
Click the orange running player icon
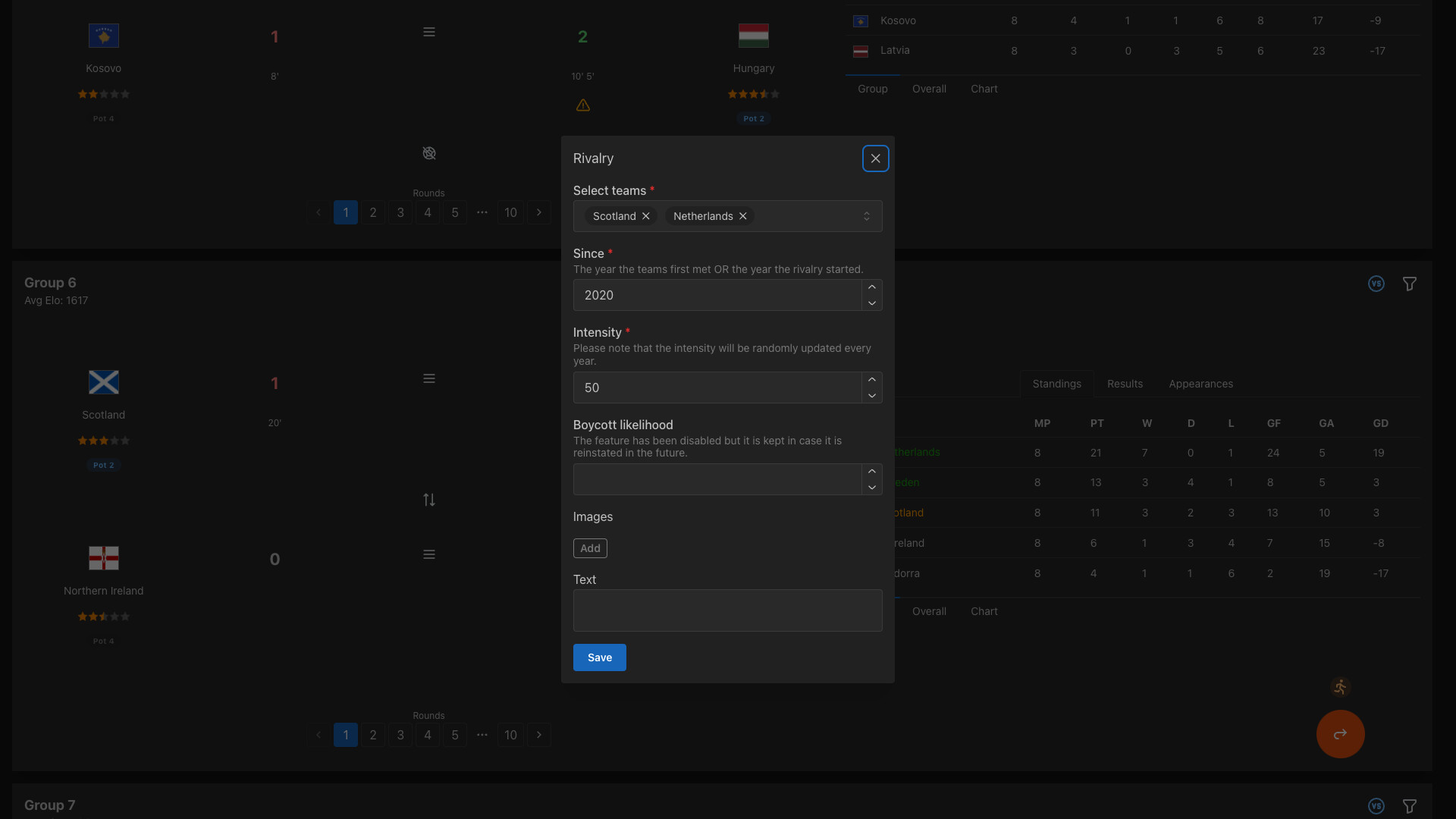[1341, 687]
